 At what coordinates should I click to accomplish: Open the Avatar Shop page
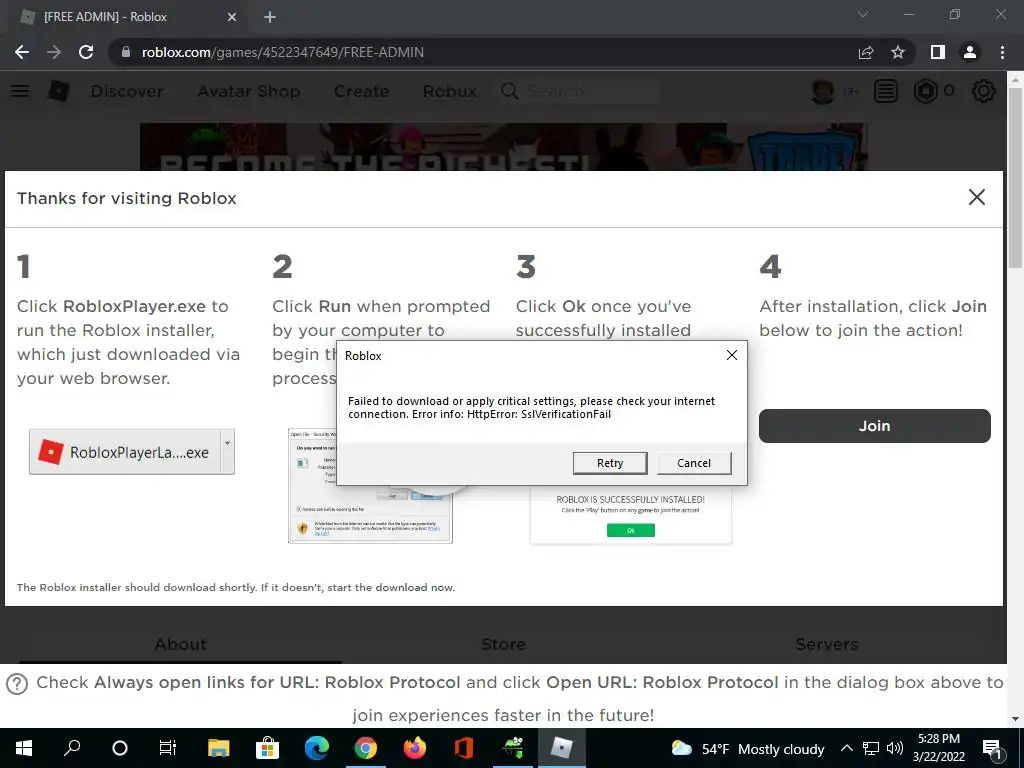click(x=249, y=91)
